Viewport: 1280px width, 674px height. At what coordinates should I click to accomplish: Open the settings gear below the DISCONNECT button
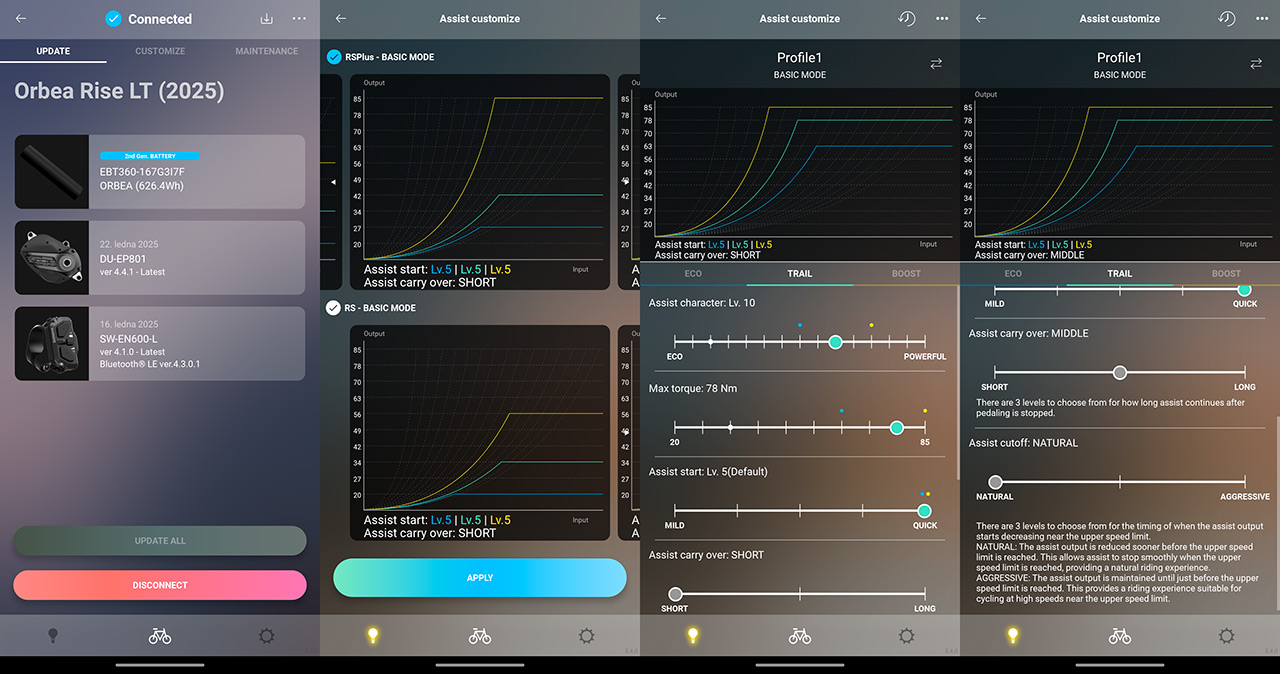pos(266,636)
